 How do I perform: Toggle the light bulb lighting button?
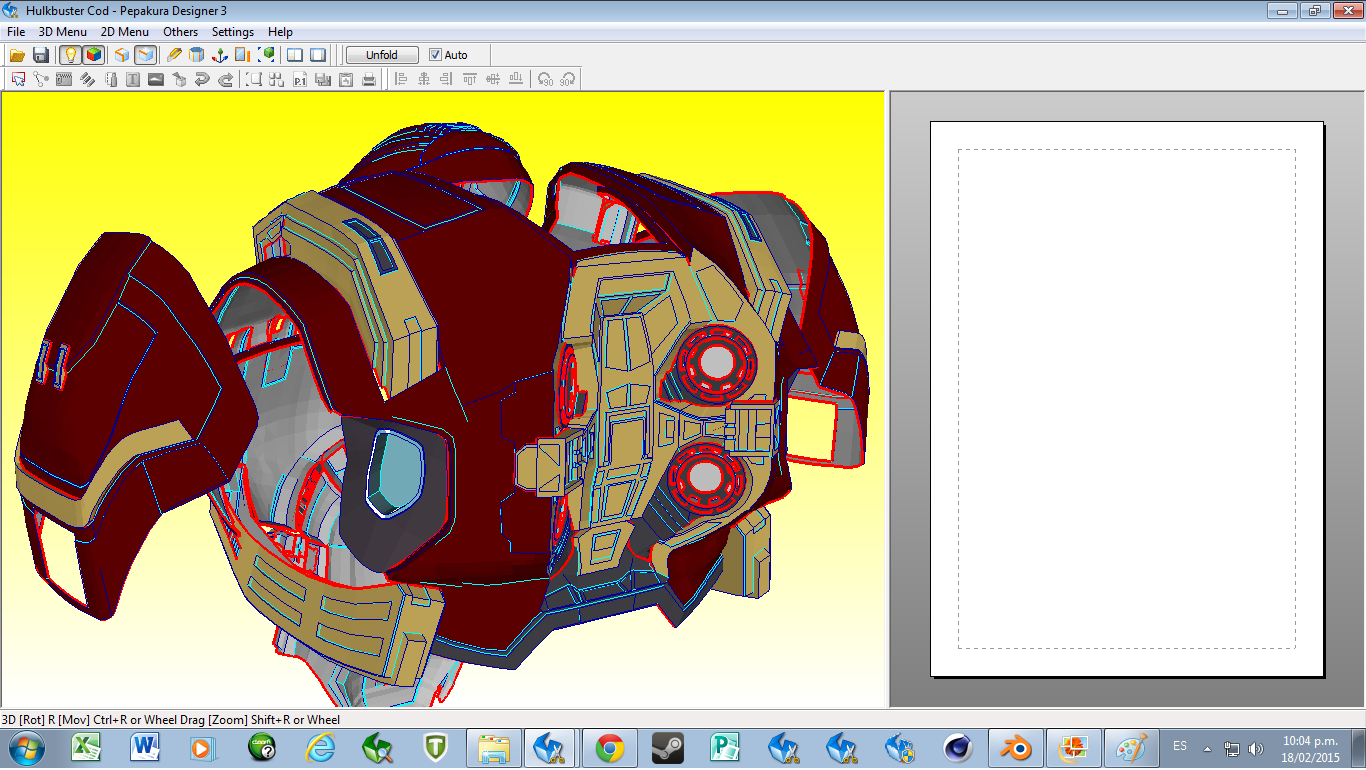pos(70,55)
